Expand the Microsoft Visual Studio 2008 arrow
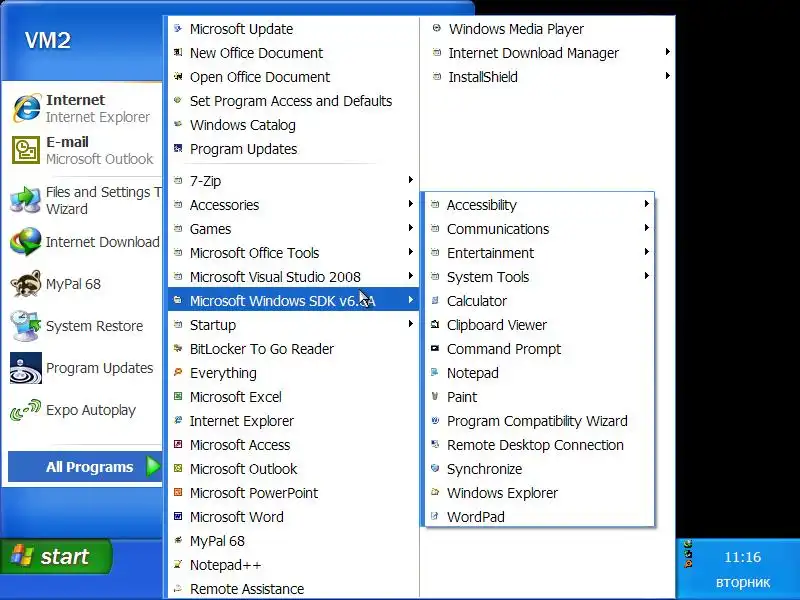This screenshot has width=800, height=600. (411, 276)
